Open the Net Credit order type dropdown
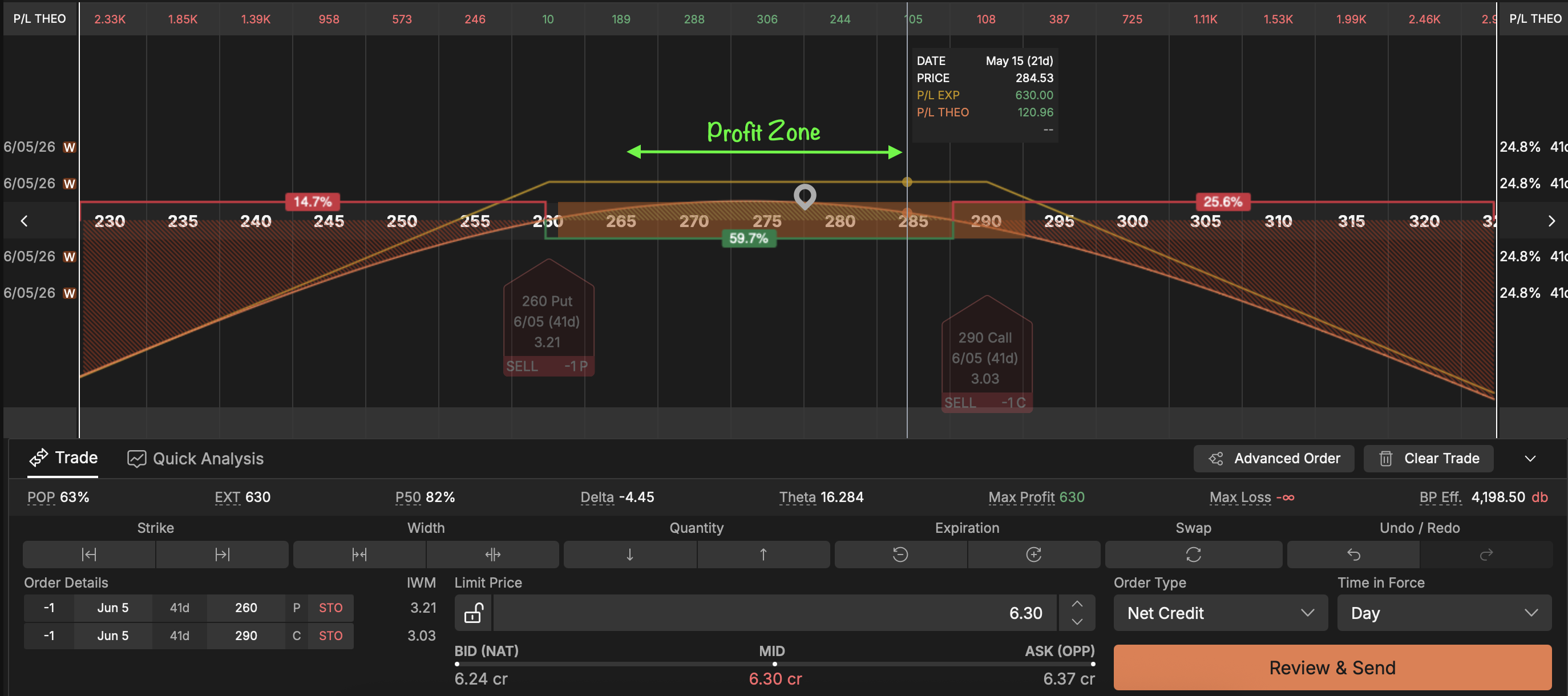 tap(1220, 613)
